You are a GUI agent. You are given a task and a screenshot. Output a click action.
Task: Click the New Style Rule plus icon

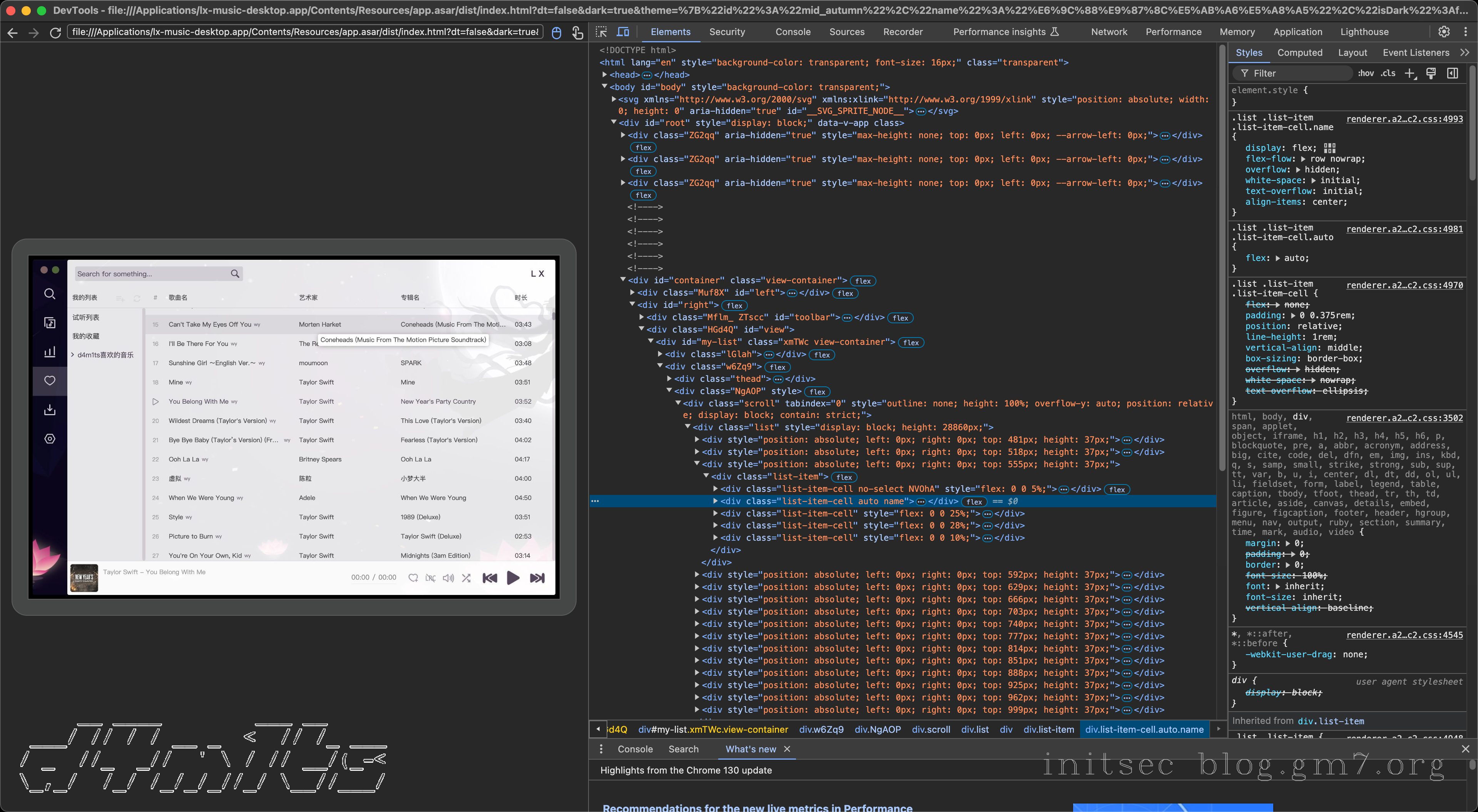[1409, 74]
